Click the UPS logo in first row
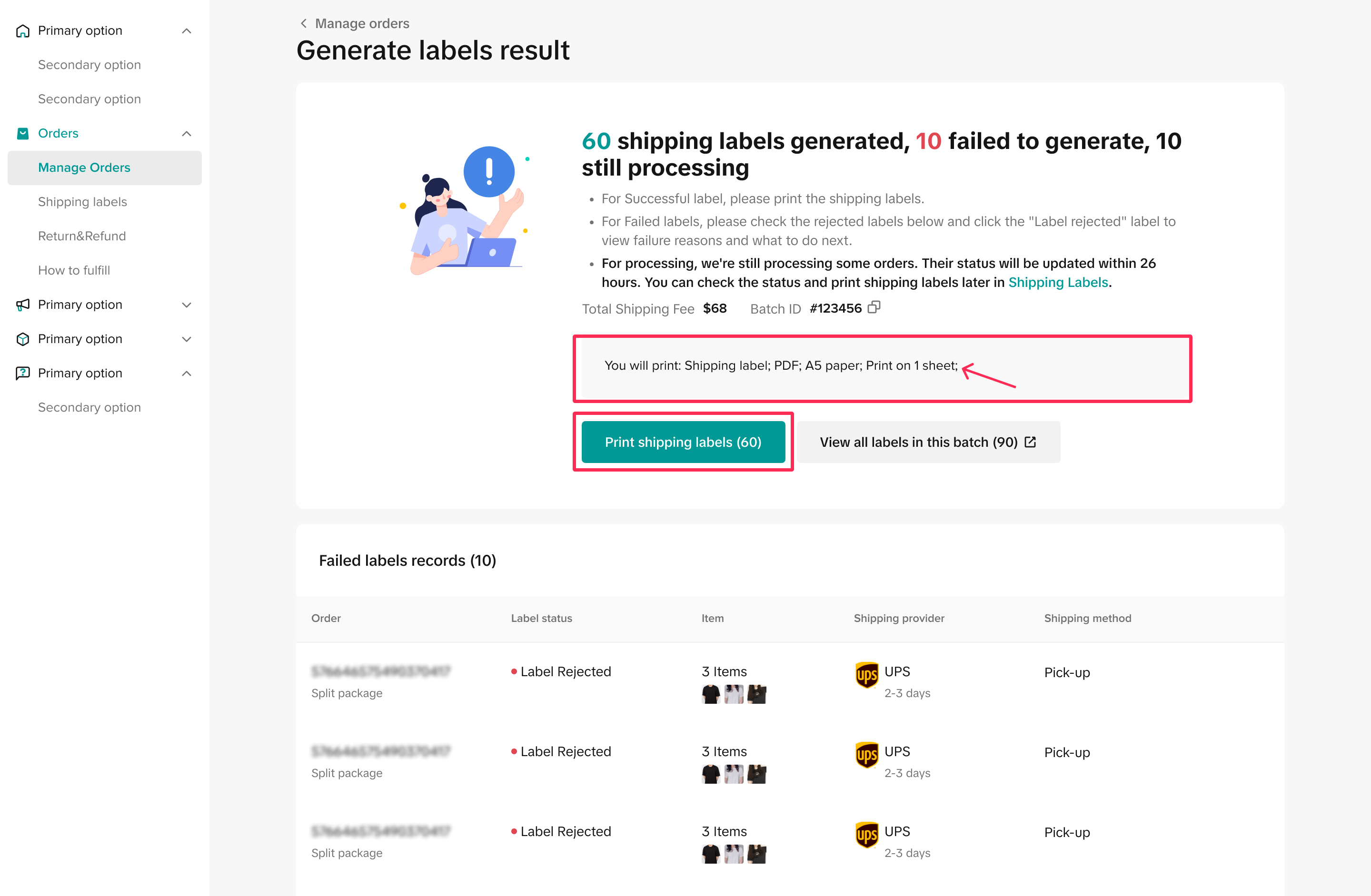Image resolution: width=1371 pixels, height=896 pixels. pyautogui.click(x=866, y=675)
